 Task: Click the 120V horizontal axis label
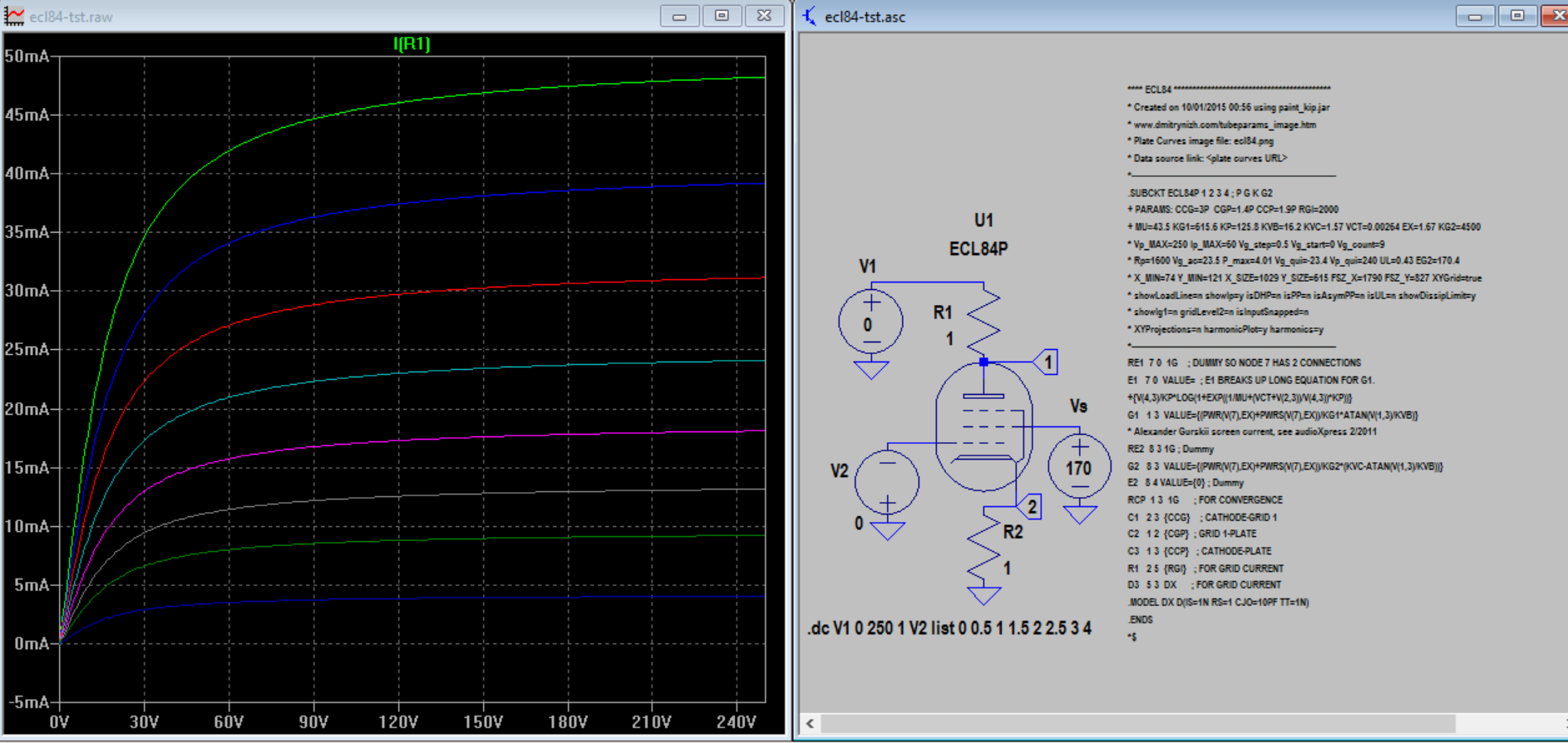tap(398, 722)
